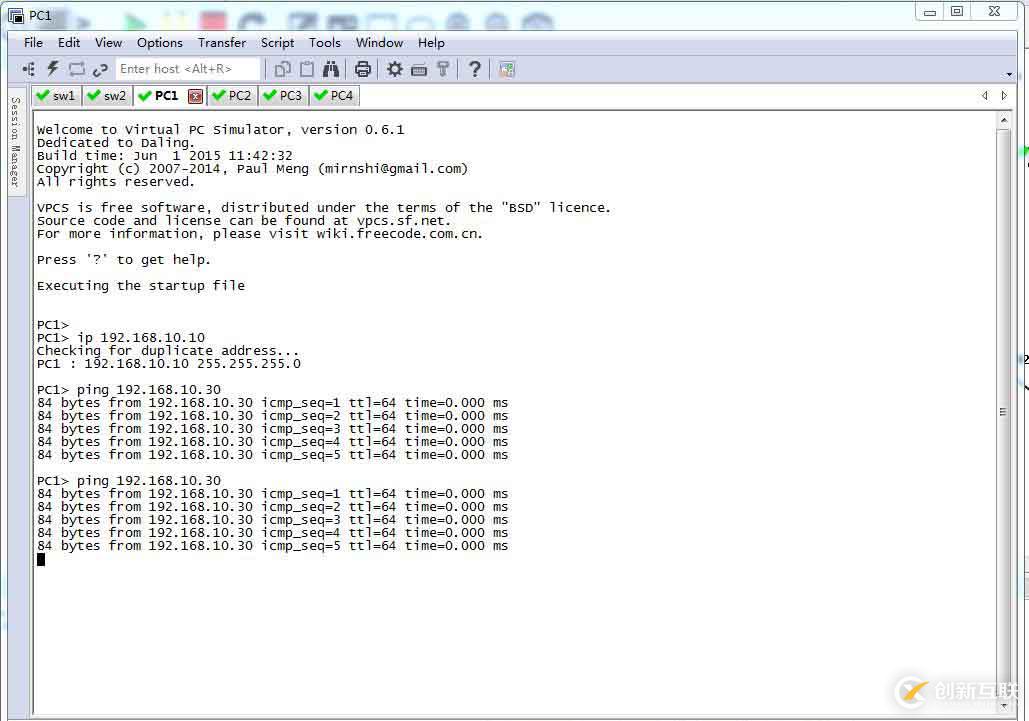Open the Tools menu
Screen dimensions: 1029x721
(325, 43)
